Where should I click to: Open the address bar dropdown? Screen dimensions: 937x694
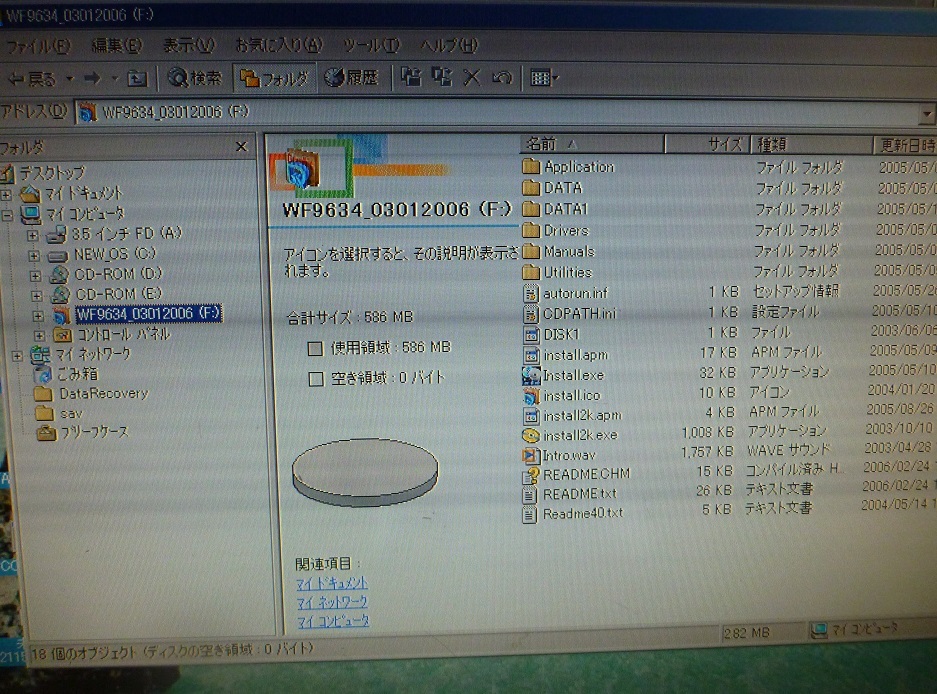(929, 113)
